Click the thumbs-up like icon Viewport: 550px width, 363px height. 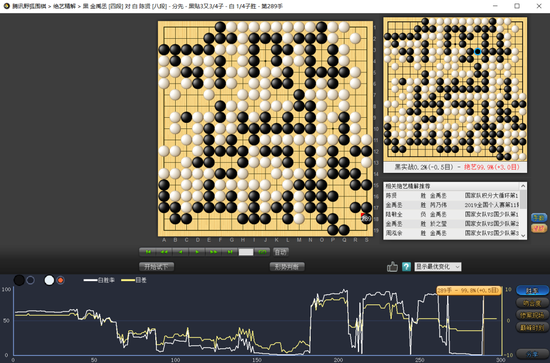pyautogui.click(x=392, y=267)
